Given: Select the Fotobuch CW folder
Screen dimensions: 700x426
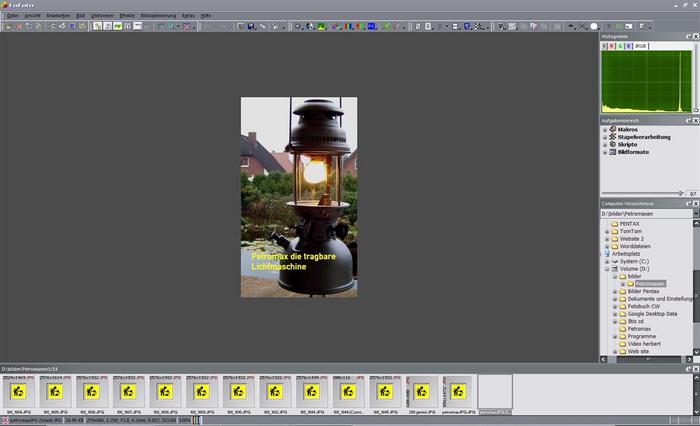Looking at the screenshot, I should point(643,306).
